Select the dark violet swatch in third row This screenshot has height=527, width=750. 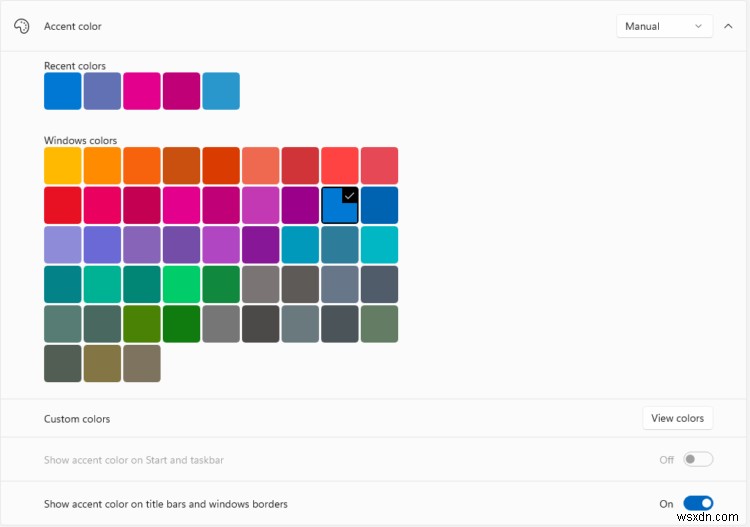pos(261,245)
